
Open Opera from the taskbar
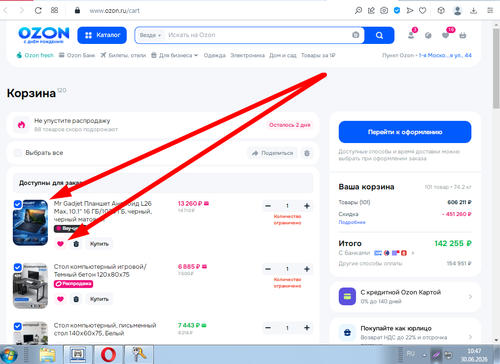(x=109, y=355)
